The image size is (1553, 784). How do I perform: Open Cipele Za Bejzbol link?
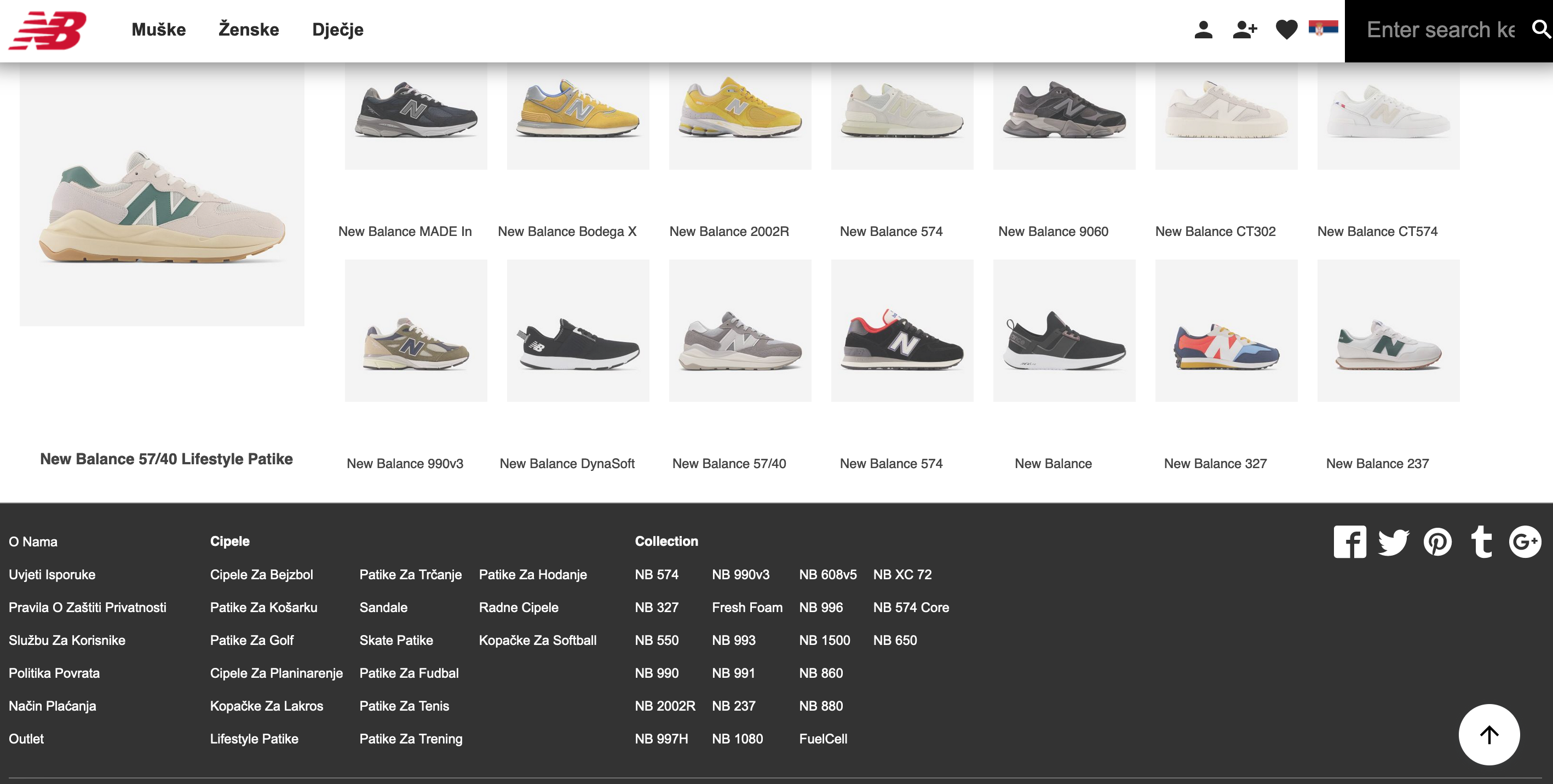coord(262,574)
